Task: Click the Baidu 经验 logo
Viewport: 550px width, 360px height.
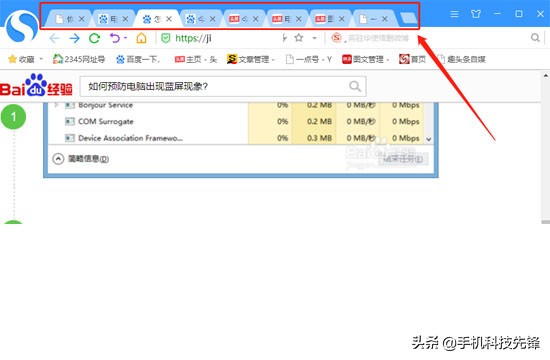Action: pos(36,85)
